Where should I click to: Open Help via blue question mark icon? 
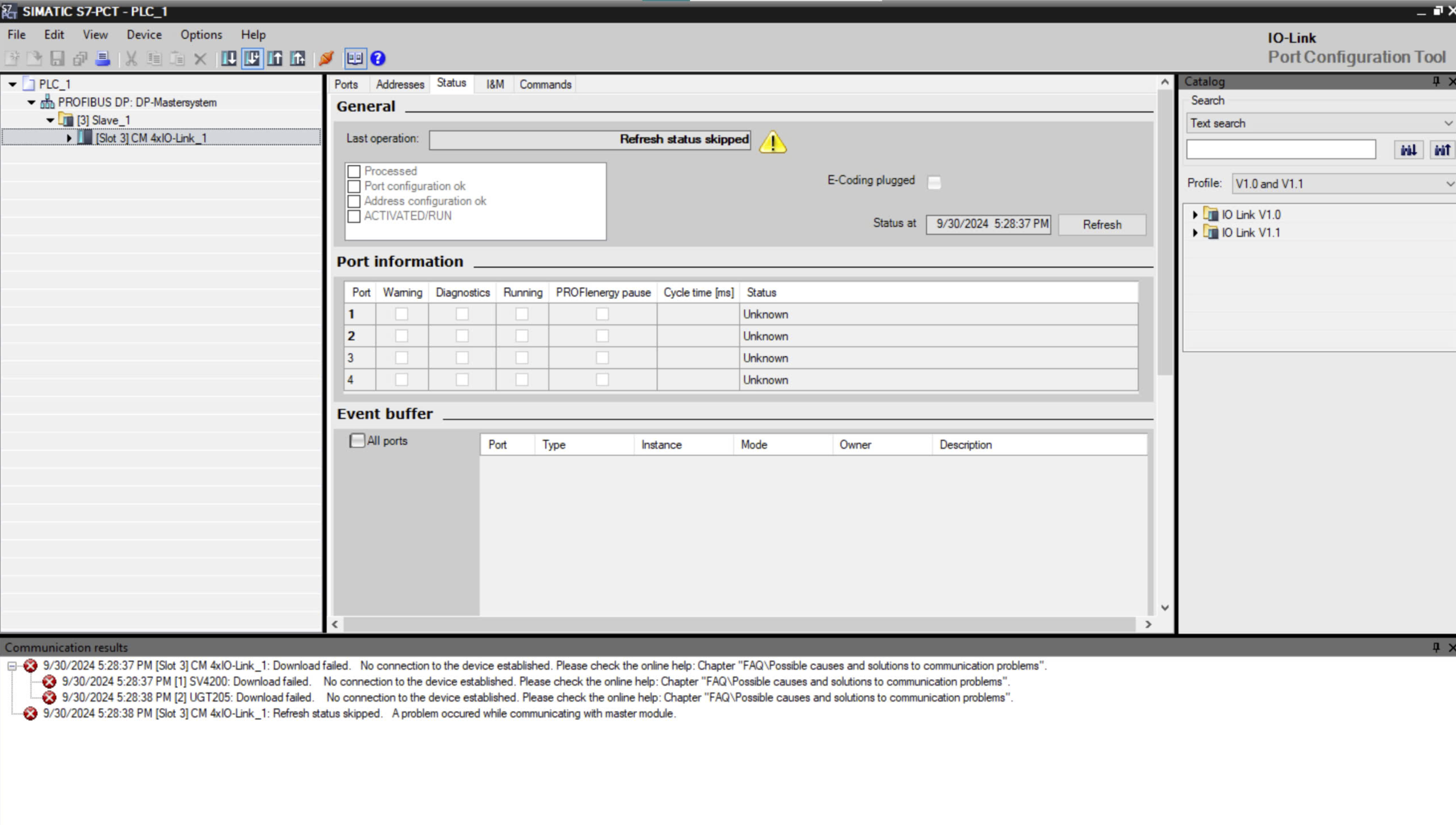pyautogui.click(x=378, y=58)
